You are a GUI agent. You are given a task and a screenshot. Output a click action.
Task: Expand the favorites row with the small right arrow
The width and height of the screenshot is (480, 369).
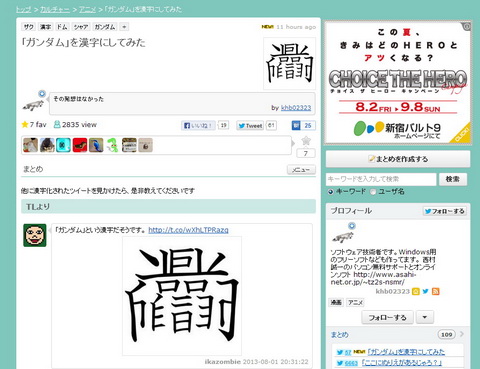coord(293,143)
